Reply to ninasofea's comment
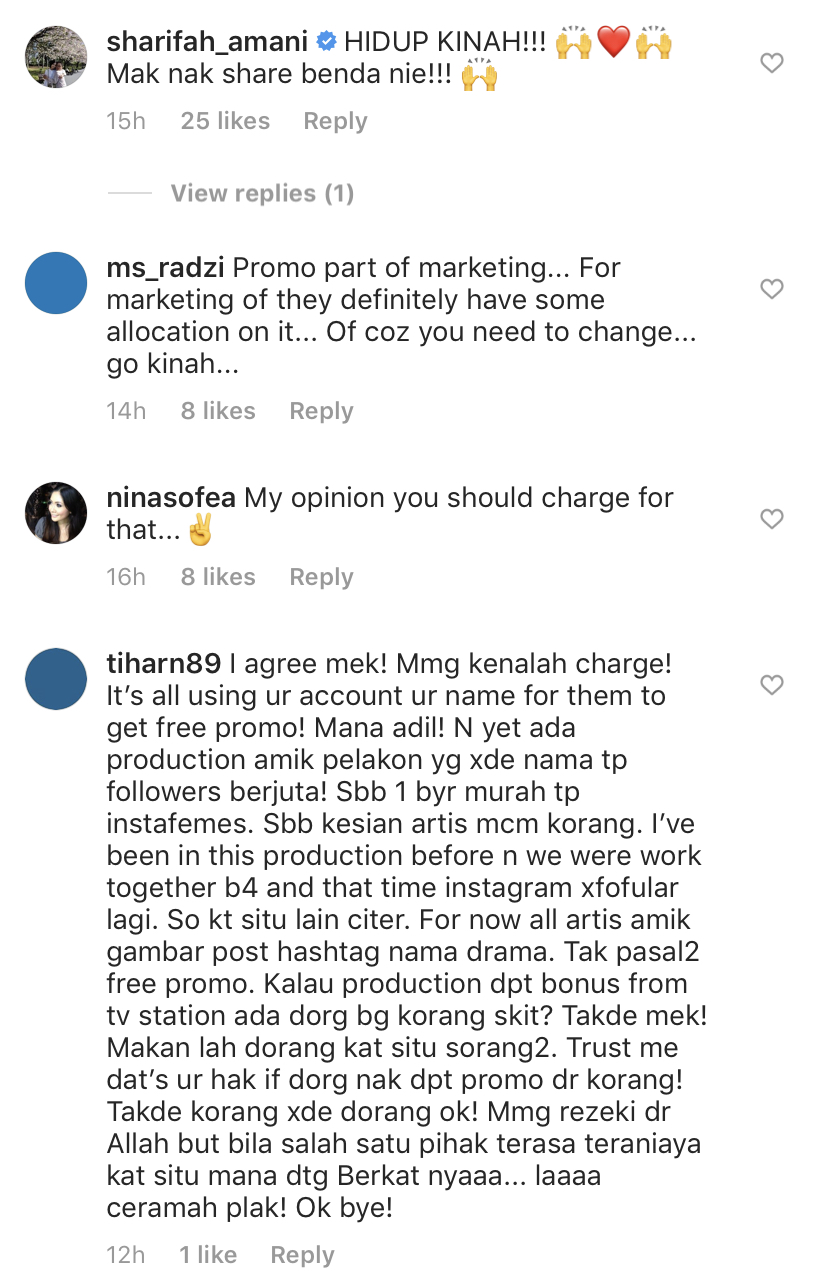Screen dimensions: 828x1286 pos(321,577)
